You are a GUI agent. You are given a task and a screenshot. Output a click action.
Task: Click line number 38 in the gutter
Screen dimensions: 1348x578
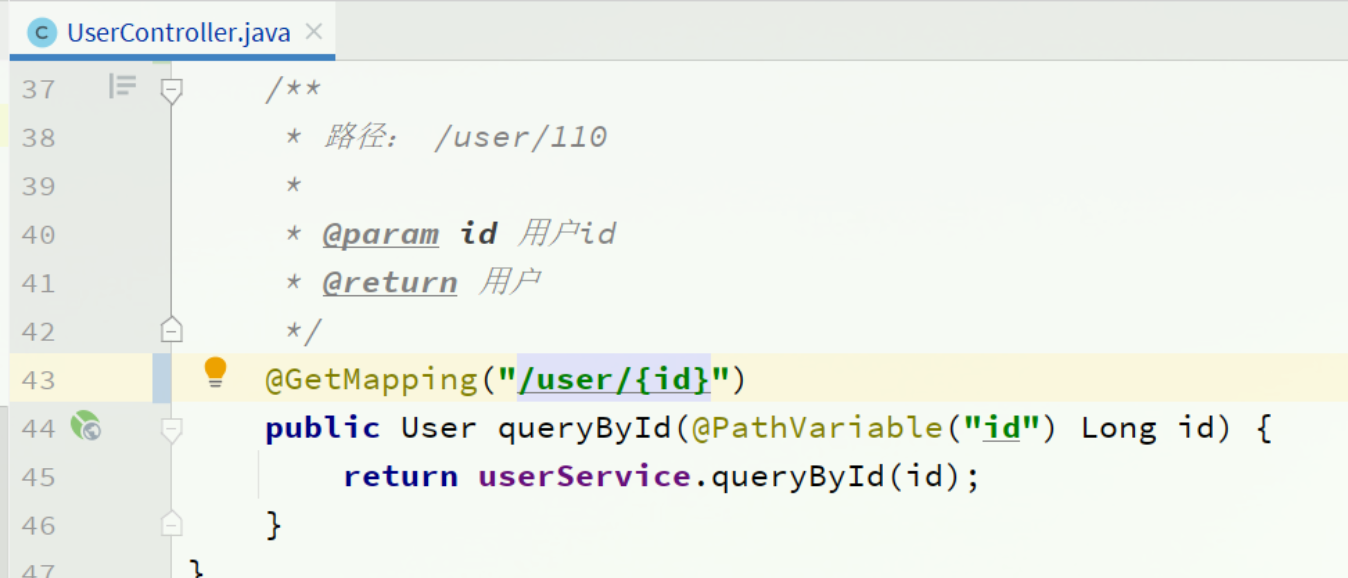[38, 137]
